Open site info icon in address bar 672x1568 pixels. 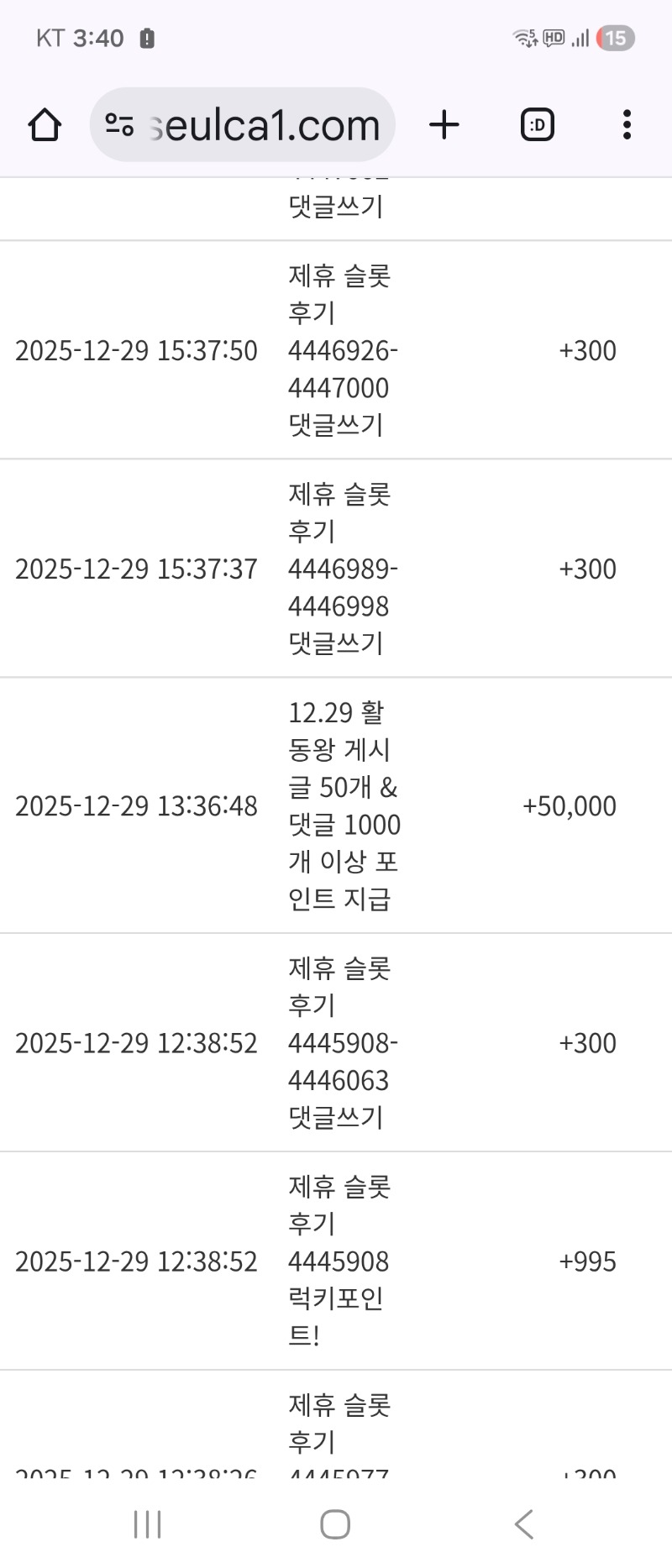(119, 125)
